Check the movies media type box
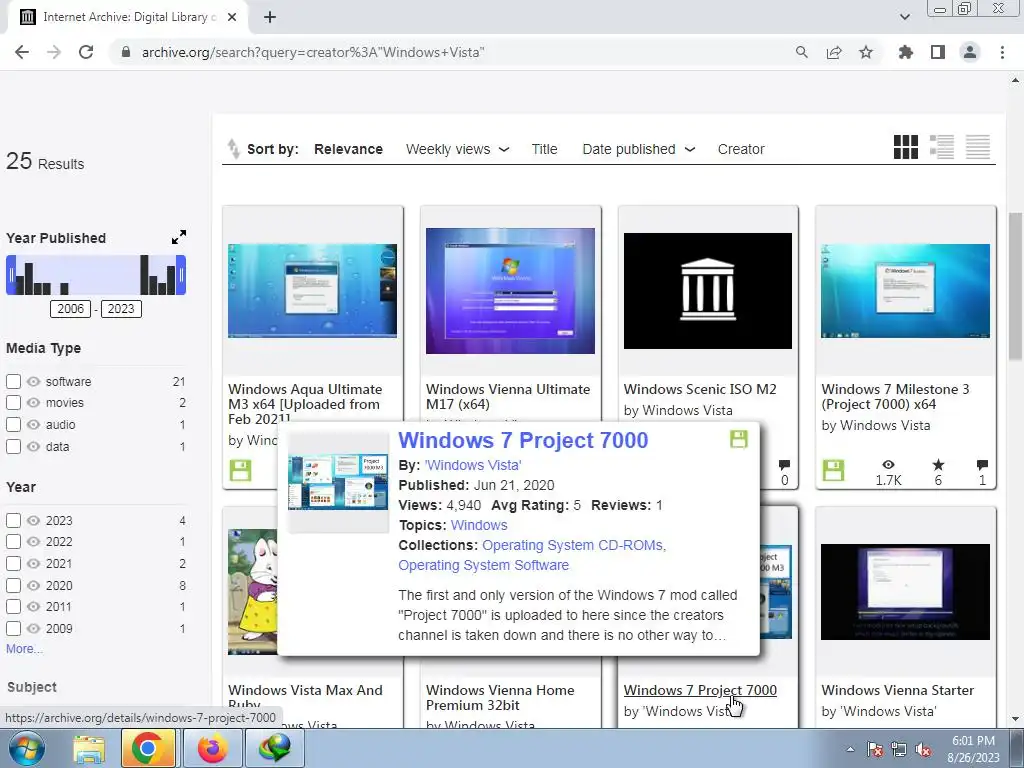The height and width of the screenshot is (768, 1024). click(13, 403)
